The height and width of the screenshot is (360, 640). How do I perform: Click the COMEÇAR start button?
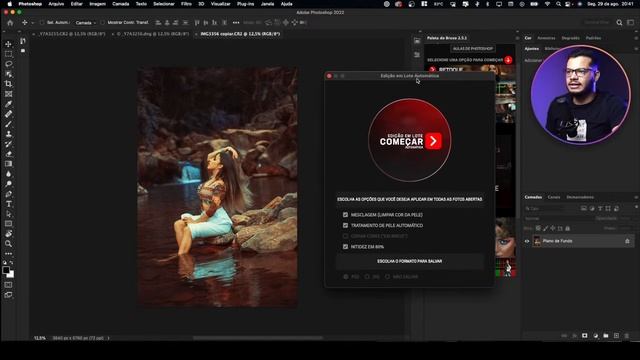click(410, 141)
